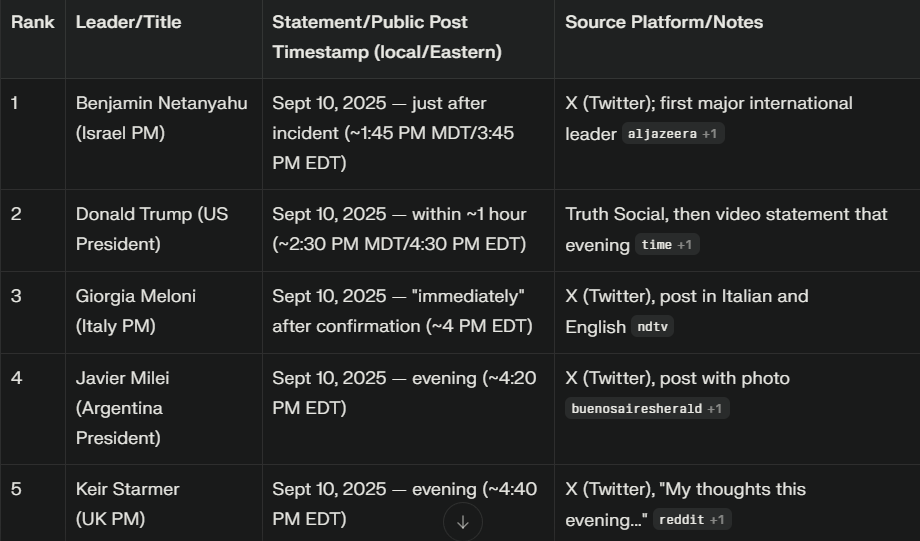Screen dimensions: 920x541
Task: Click Milei's "post with photo" notes
Action: point(678,378)
